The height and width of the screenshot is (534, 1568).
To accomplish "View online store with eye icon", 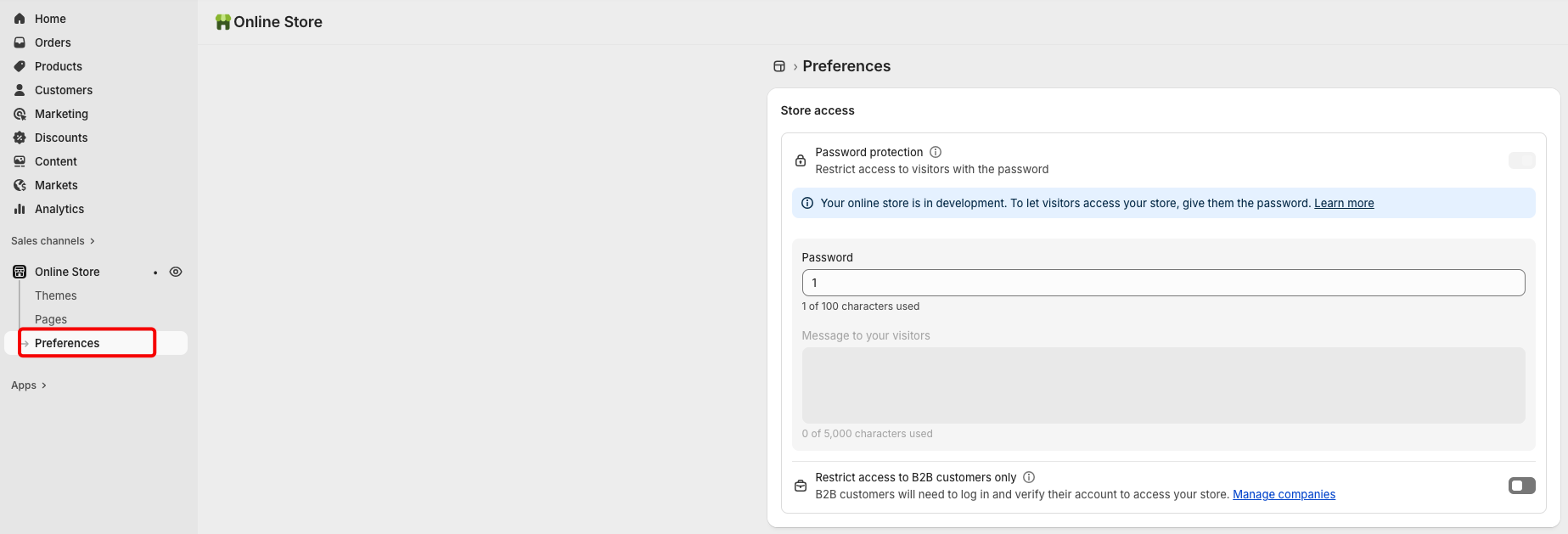I will pos(176,272).
